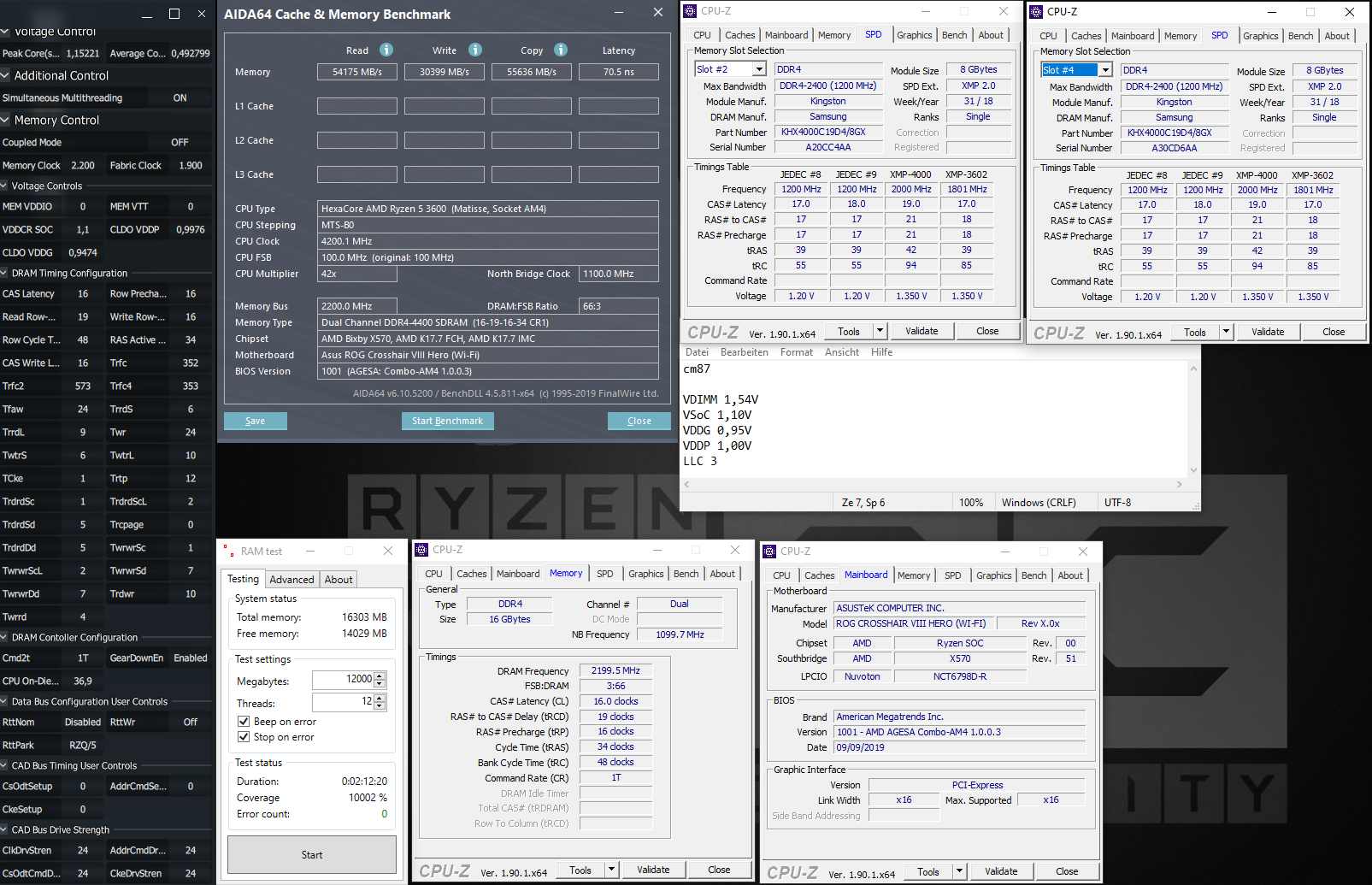Open Tools dropdown arrow in CPU-Z Memory window

(611, 870)
